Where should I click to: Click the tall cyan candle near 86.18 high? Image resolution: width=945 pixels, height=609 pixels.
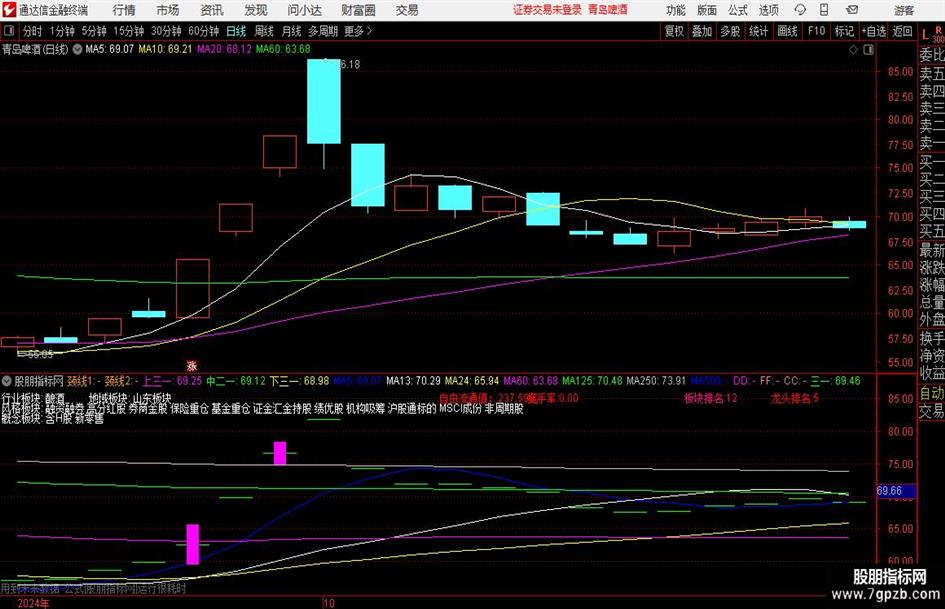coord(324,101)
